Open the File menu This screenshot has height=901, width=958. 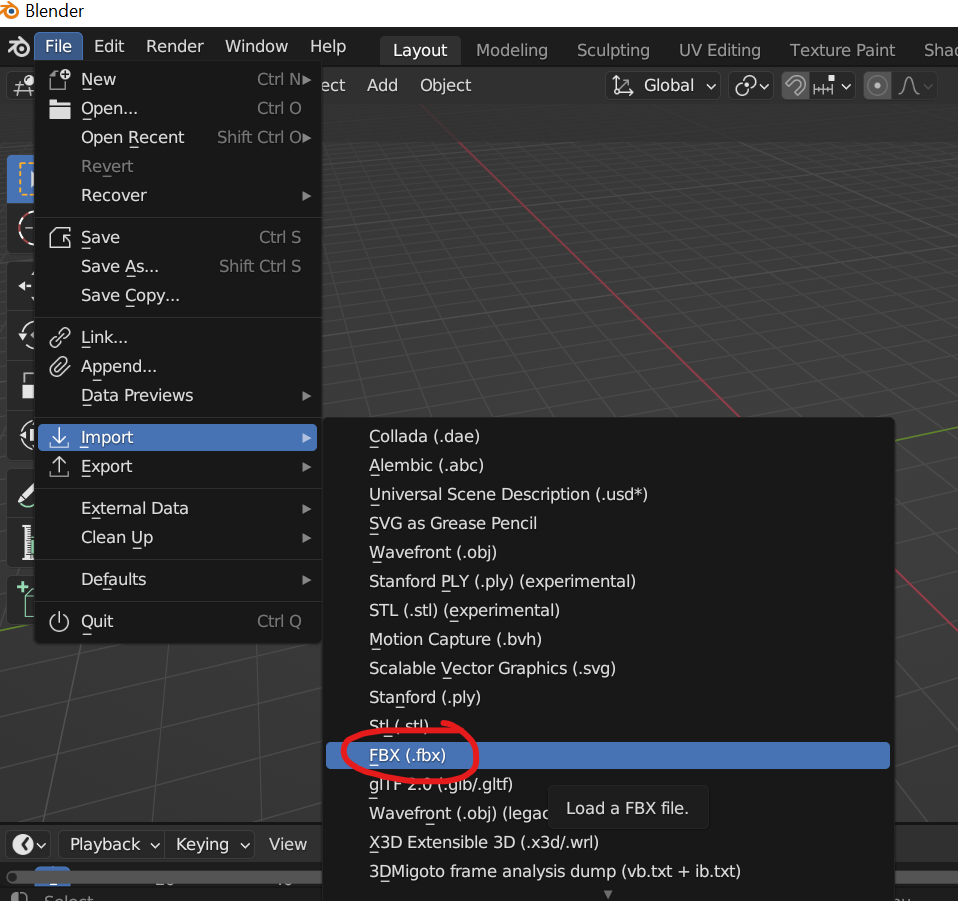coord(58,46)
